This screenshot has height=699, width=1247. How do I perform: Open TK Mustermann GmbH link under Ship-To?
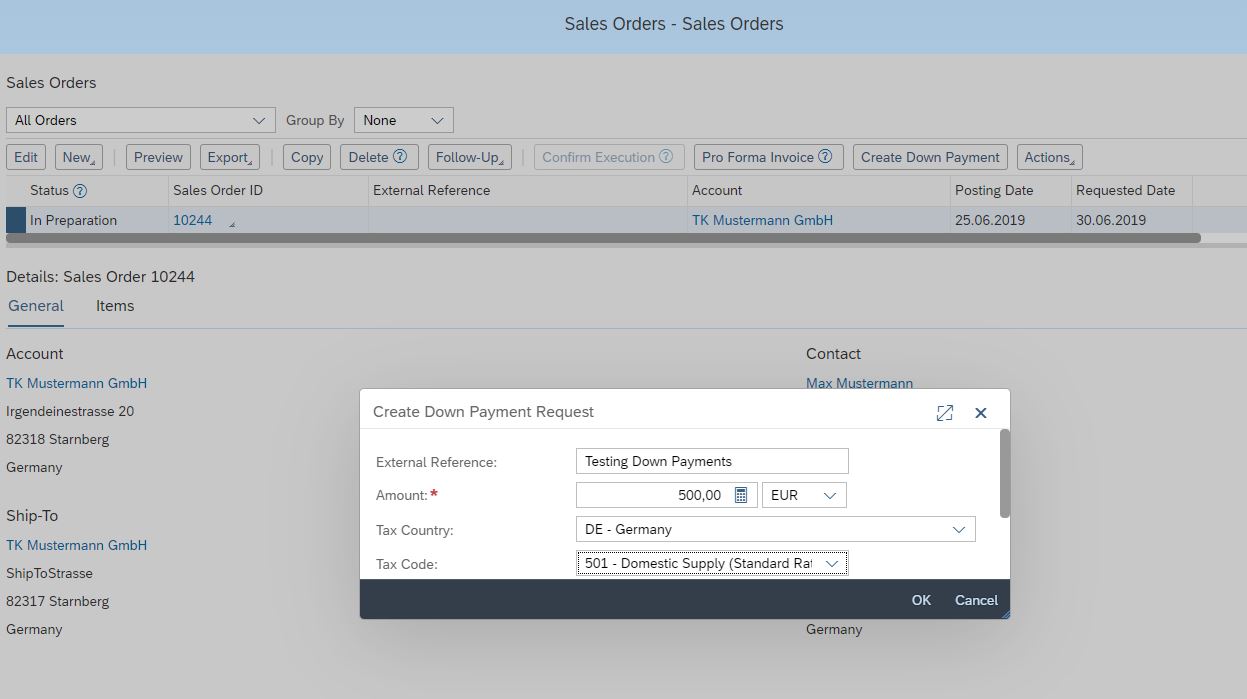click(x=77, y=545)
